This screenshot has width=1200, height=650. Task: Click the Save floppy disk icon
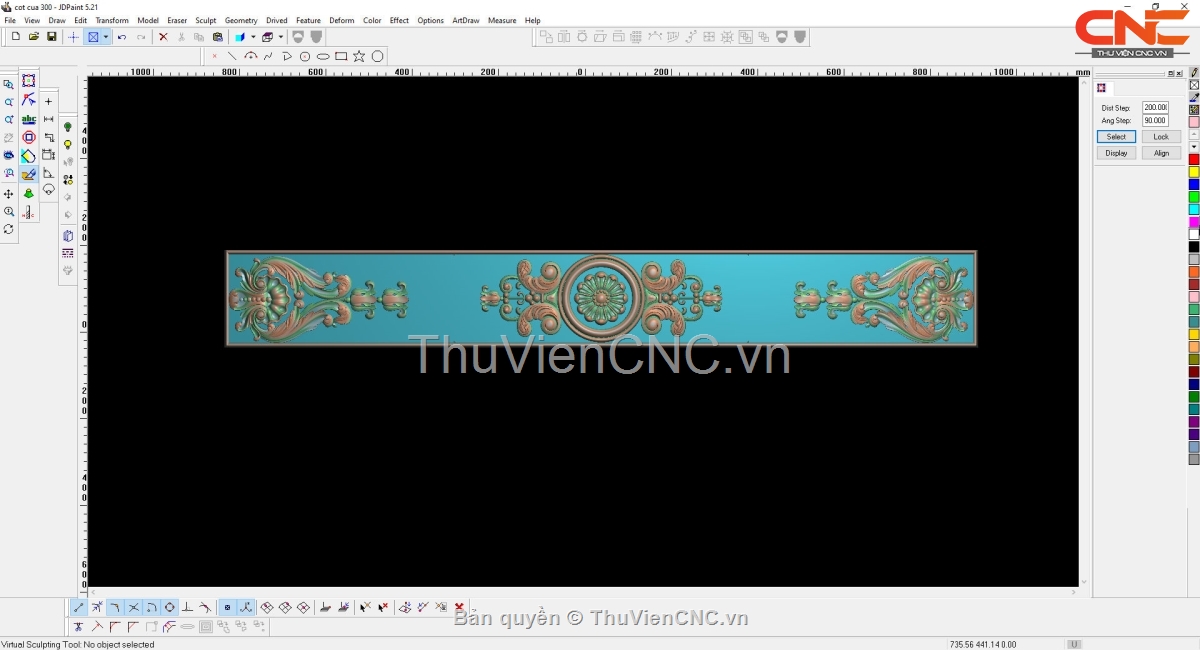click(x=52, y=37)
